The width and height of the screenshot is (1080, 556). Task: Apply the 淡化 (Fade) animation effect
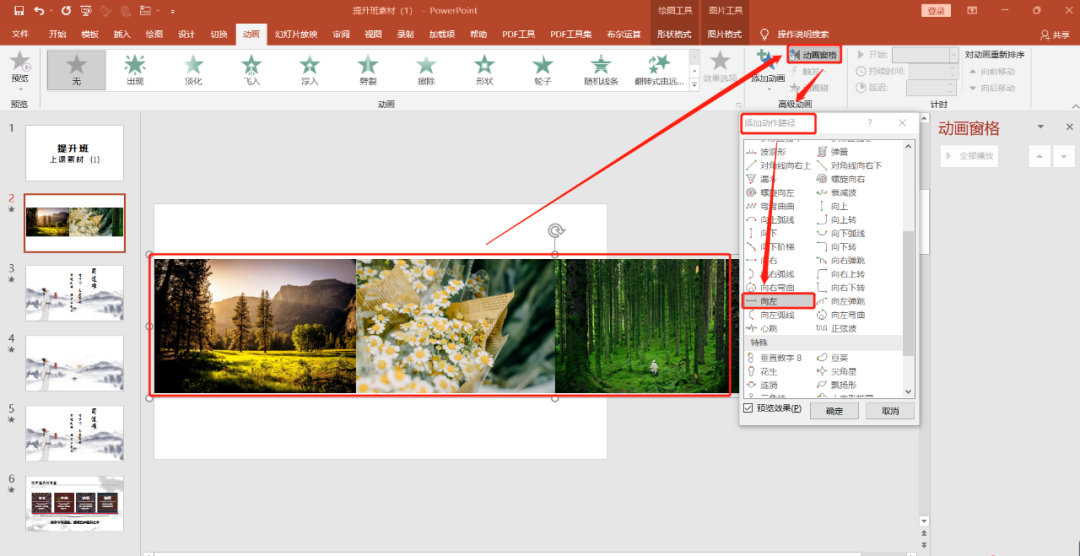(x=194, y=70)
